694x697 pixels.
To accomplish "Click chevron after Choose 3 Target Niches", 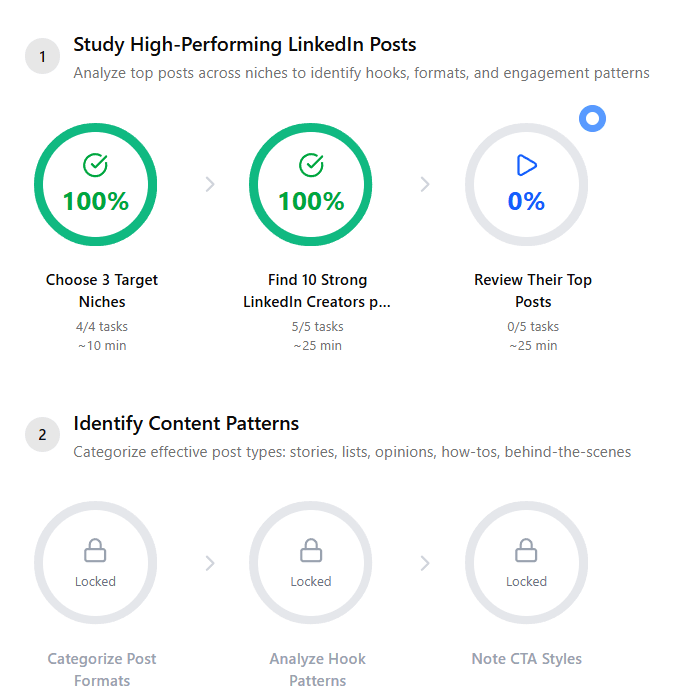I will tap(210, 184).
